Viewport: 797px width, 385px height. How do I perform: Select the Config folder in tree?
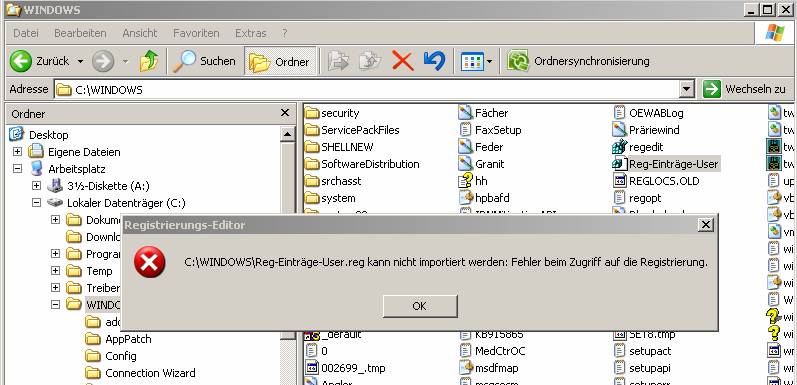pos(121,356)
